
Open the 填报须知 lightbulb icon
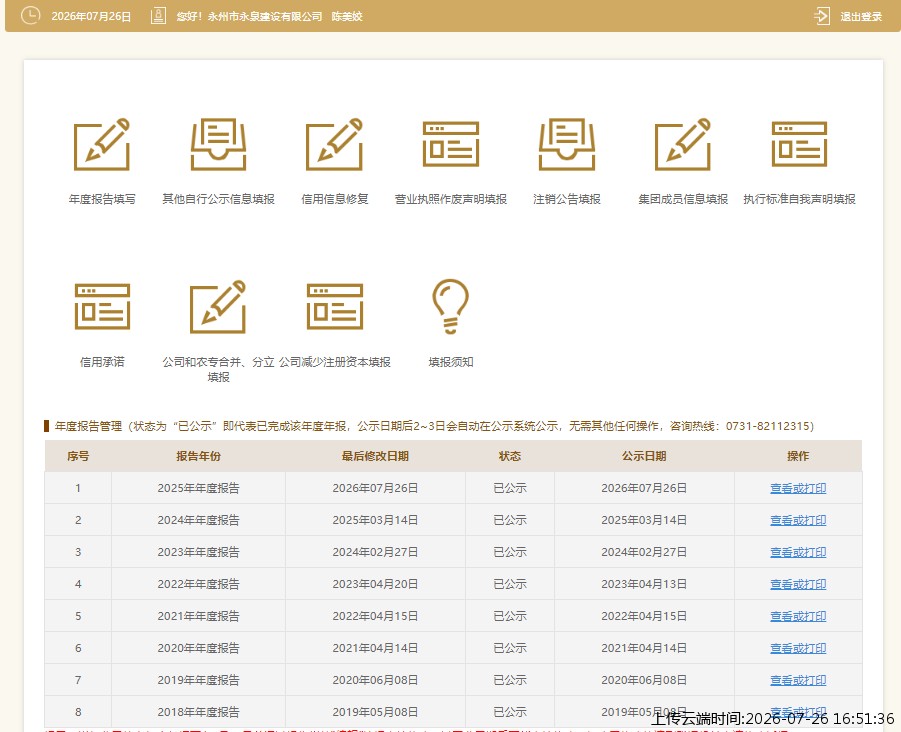click(x=450, y=306)
